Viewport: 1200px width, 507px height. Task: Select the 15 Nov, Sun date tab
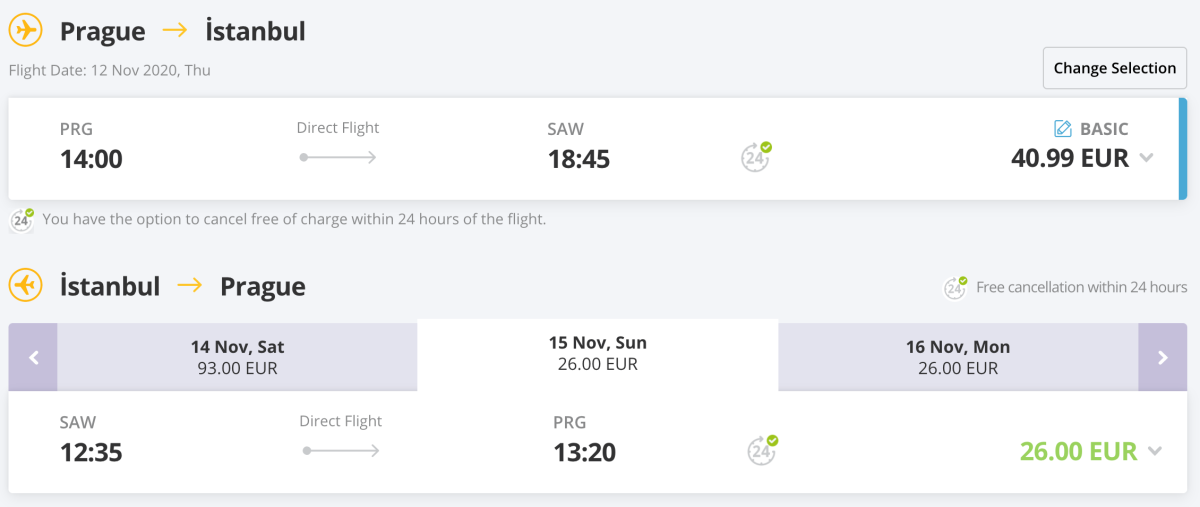click(597, 353)
